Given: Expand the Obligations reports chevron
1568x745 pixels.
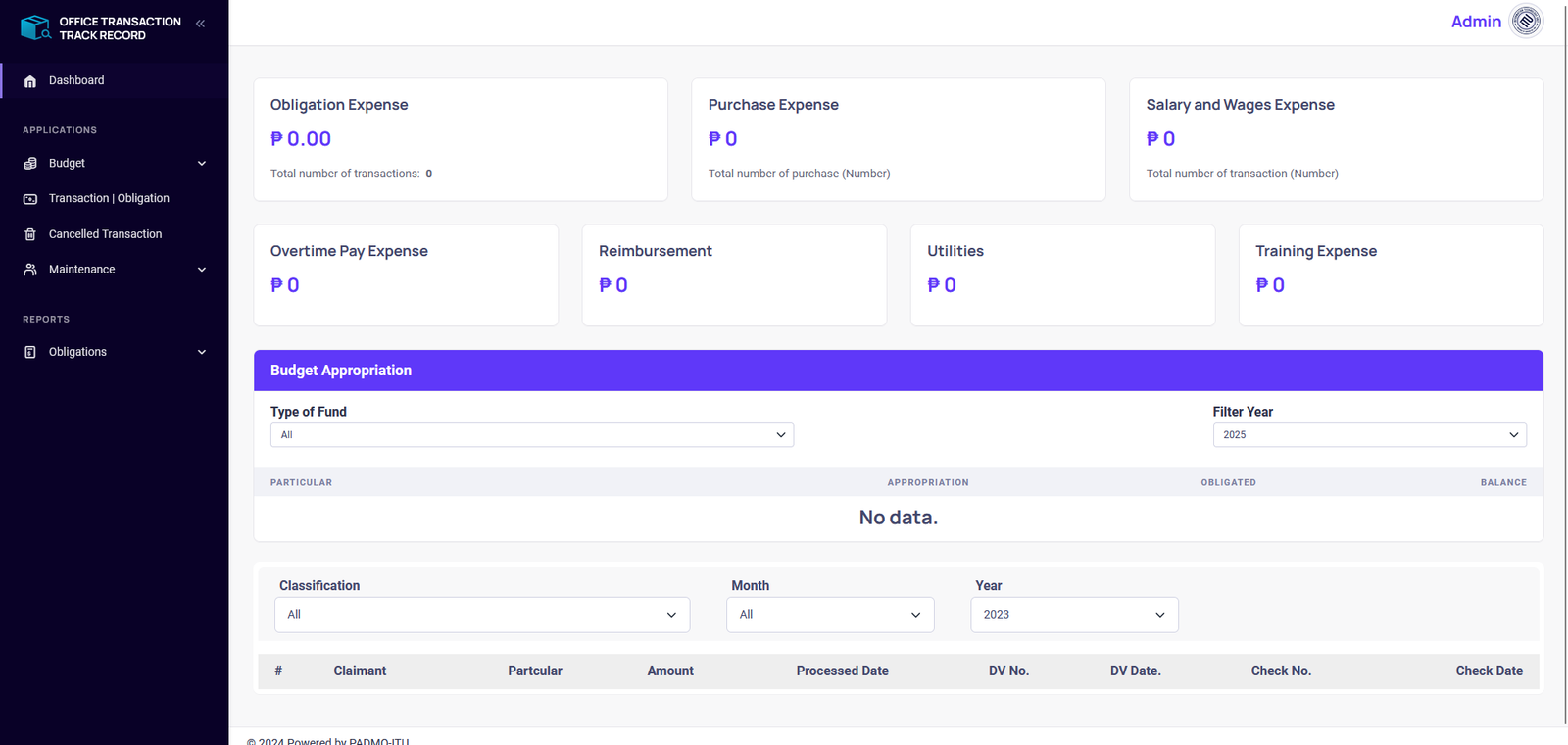Looking at the screenshot, I should tap(202, 352).
